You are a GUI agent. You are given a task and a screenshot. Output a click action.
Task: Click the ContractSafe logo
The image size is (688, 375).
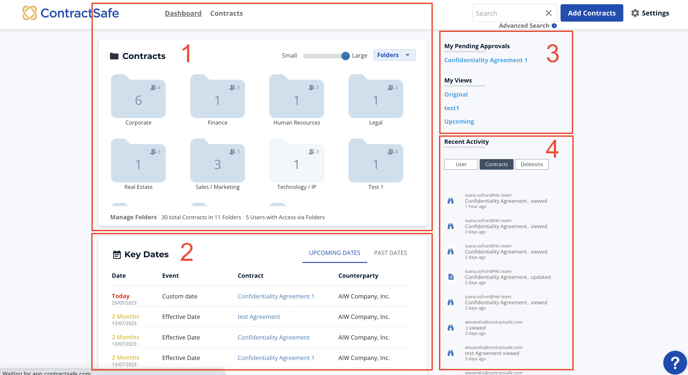coord(71,13)
